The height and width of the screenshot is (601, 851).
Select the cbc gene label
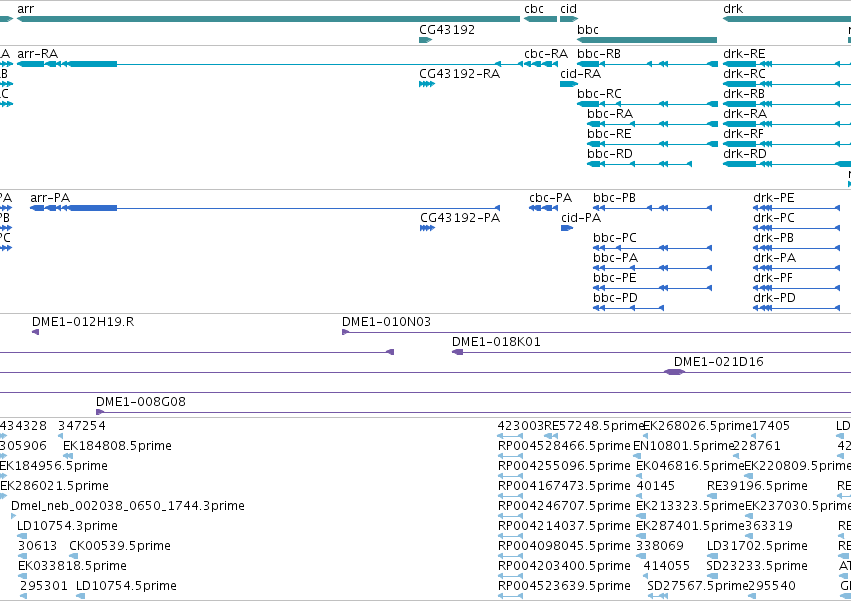coord(534,9)
